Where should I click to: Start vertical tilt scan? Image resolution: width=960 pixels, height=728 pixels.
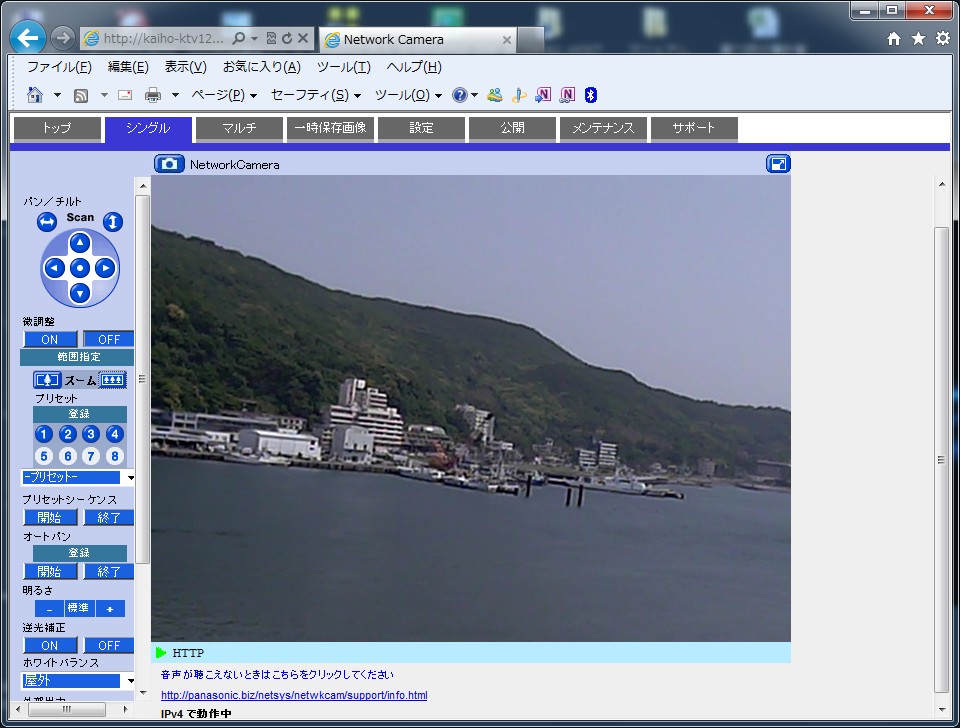tap(113, 222)
